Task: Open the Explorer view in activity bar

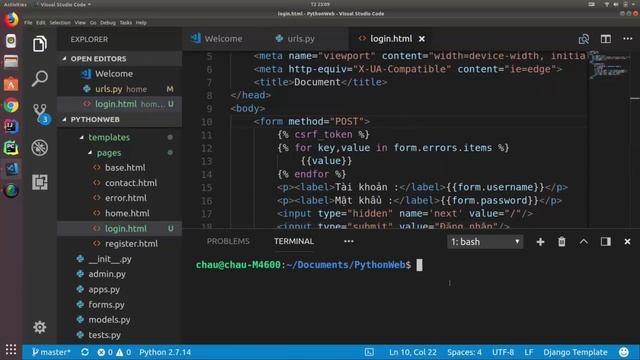Action: pos(40,44)
